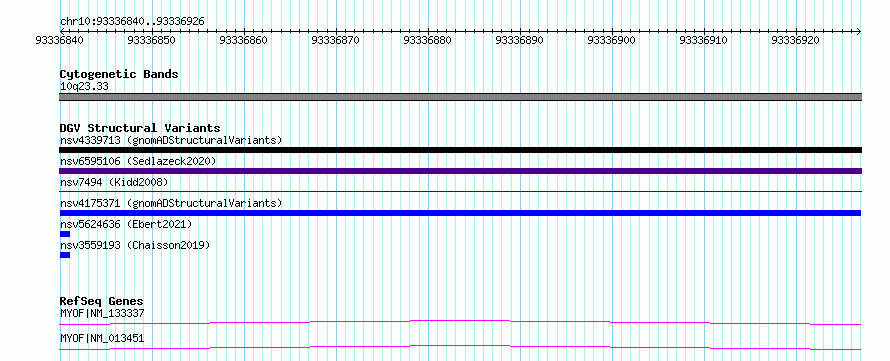Open the RefSeq Genes track title
This screenshot has width=890, height=361.
point(102,301)
